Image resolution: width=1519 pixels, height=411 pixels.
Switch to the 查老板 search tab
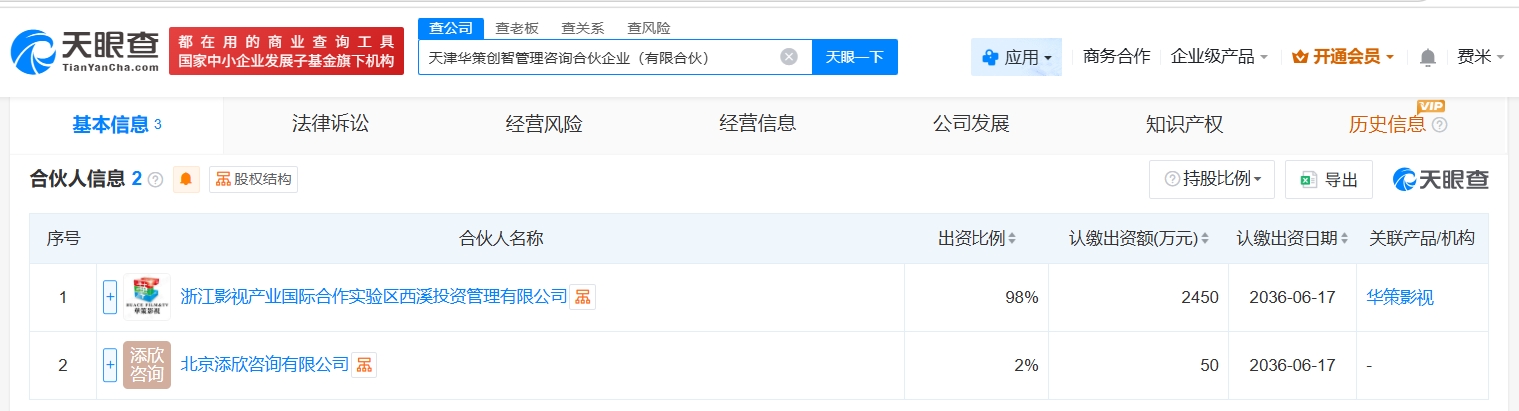pos(517,28)
